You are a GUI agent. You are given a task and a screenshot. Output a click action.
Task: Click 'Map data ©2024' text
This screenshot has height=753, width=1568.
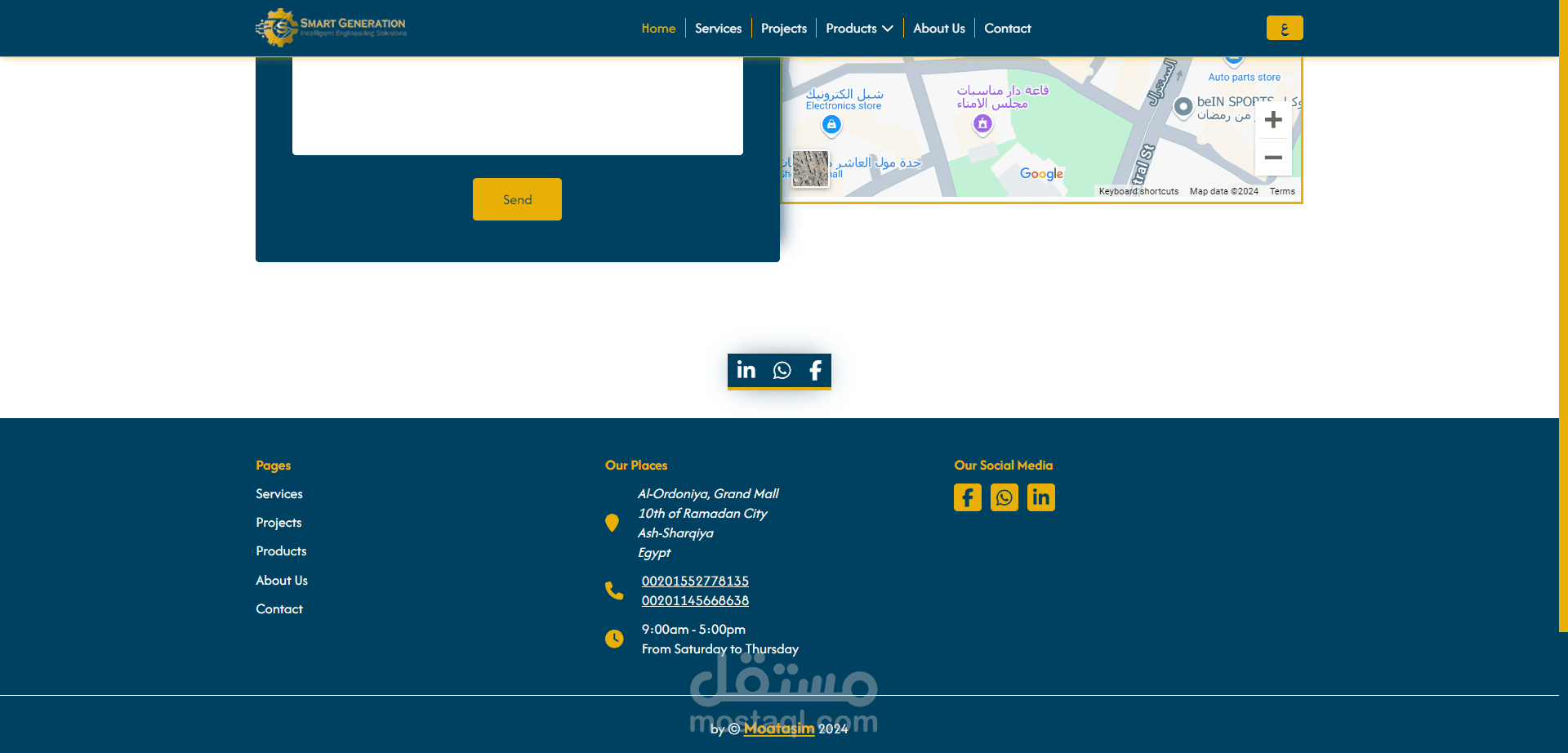[1223, 191]
